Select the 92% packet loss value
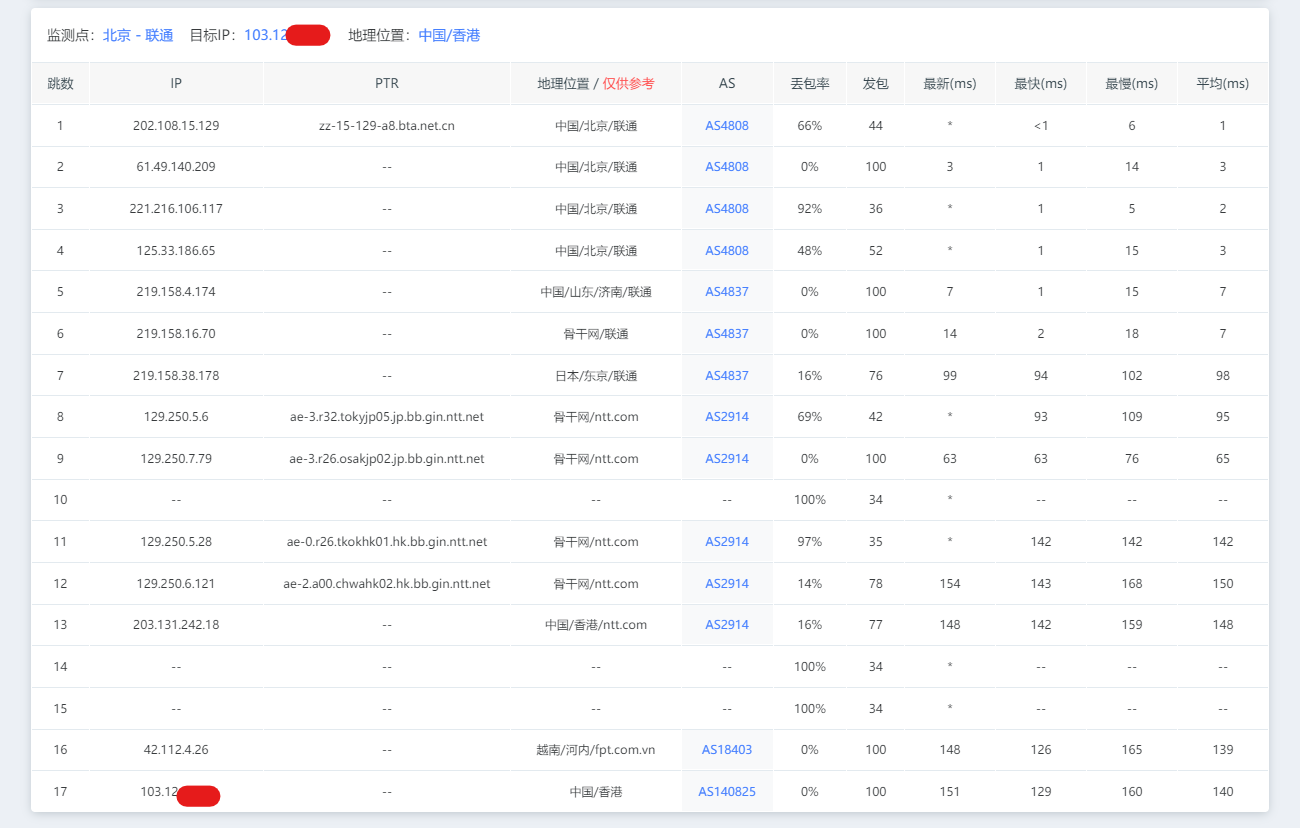The image size is (1300, 828). click(x=810, y=209)
